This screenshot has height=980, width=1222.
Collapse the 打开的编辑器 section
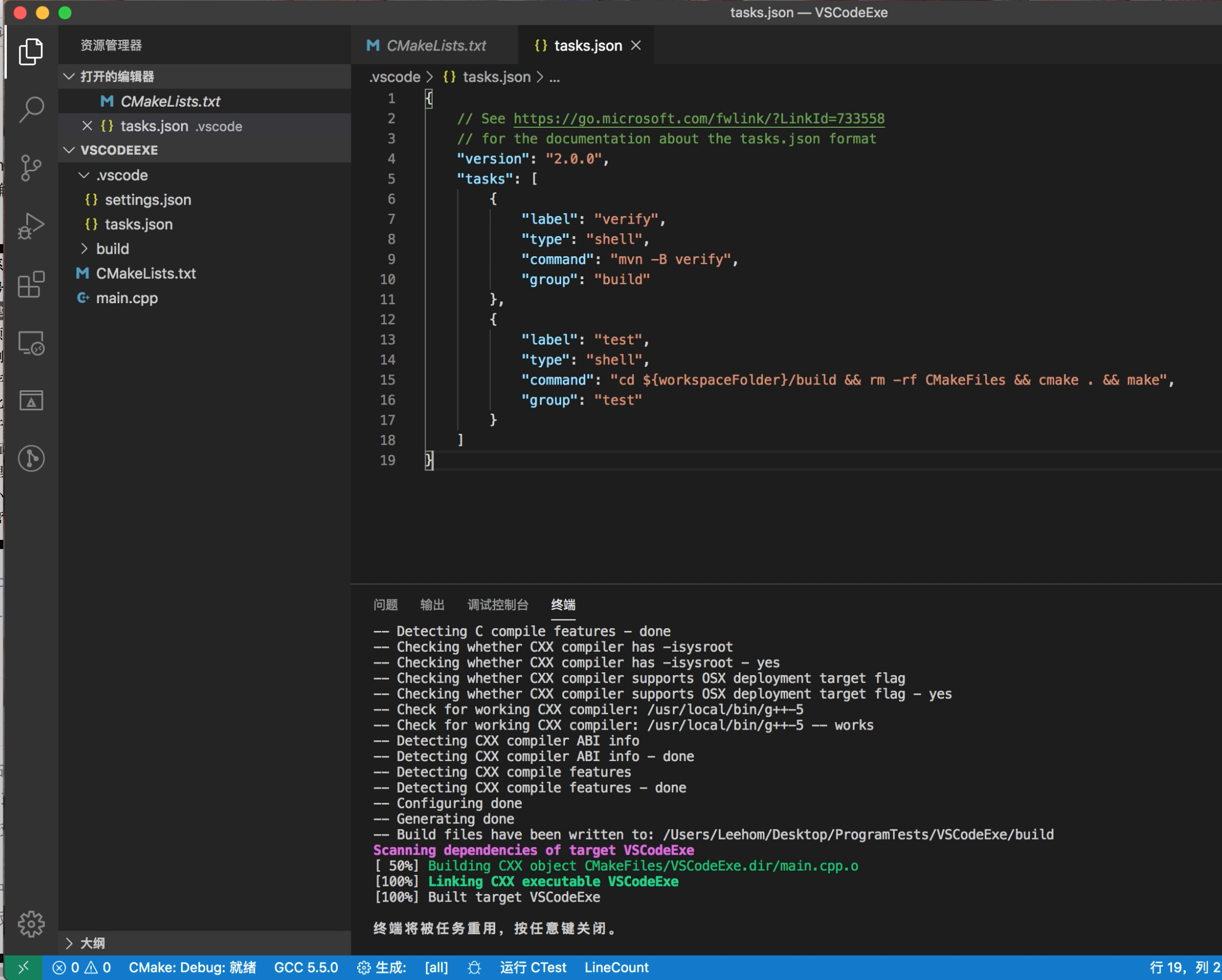point(69,76)
